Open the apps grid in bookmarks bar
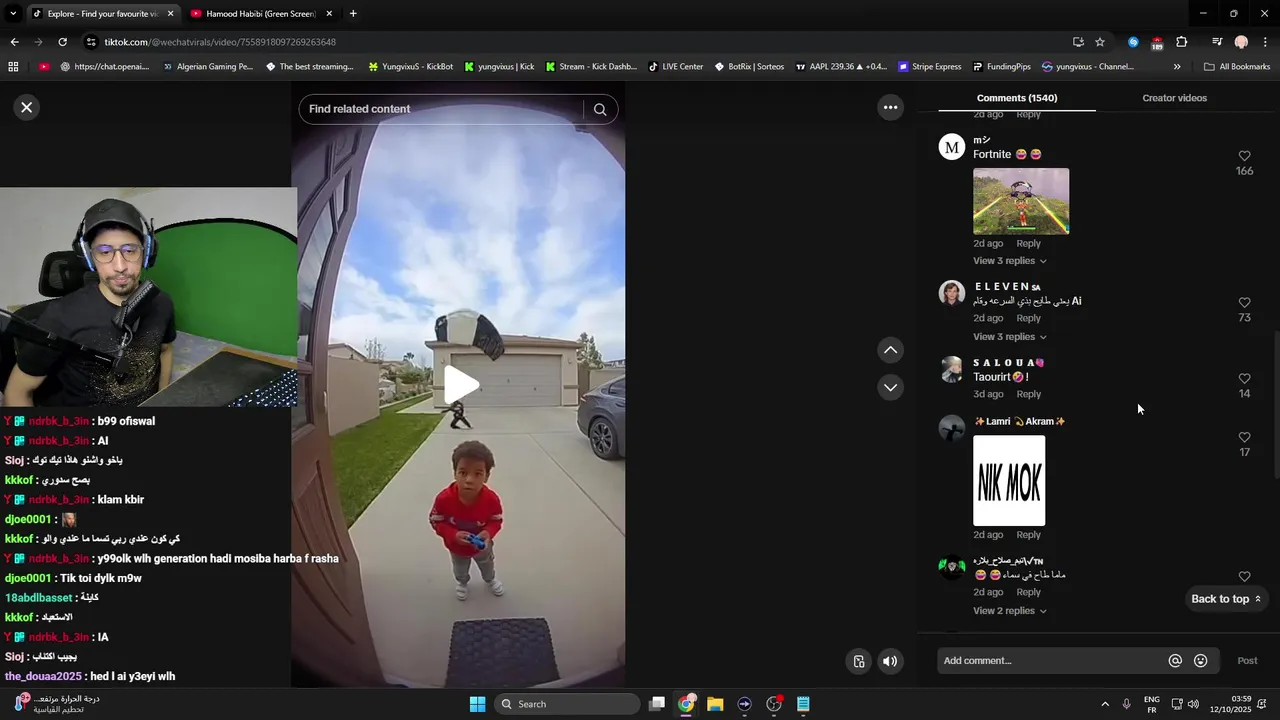The image size is (1280, 720). click(13, 67)
